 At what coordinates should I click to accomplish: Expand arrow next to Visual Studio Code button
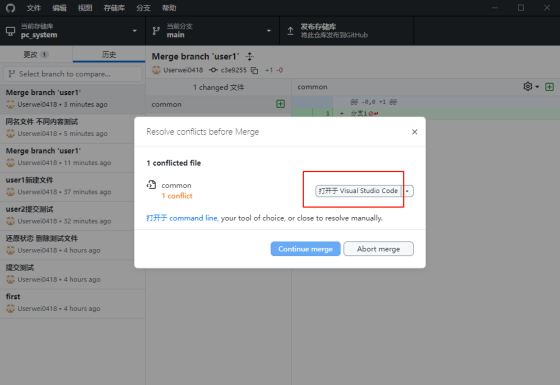(x=408, y=191)
